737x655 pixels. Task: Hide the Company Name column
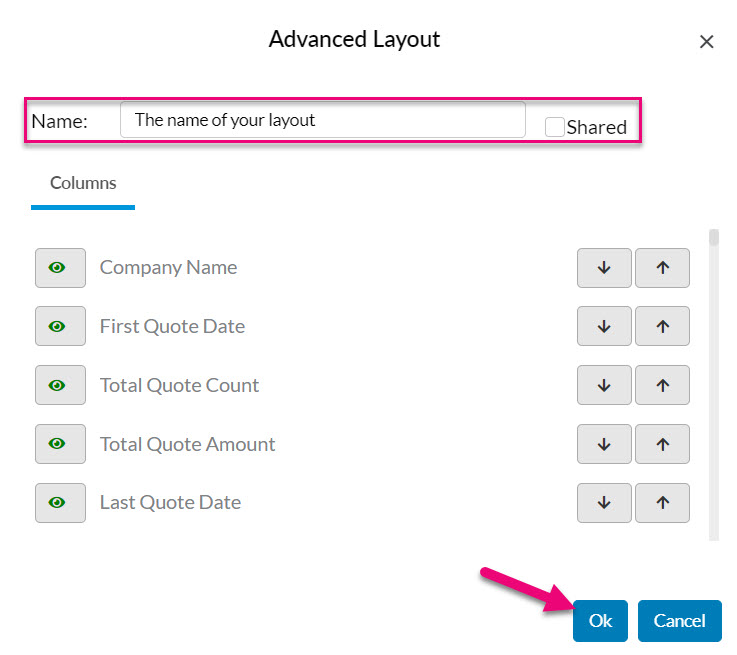[x=60, y=268]
